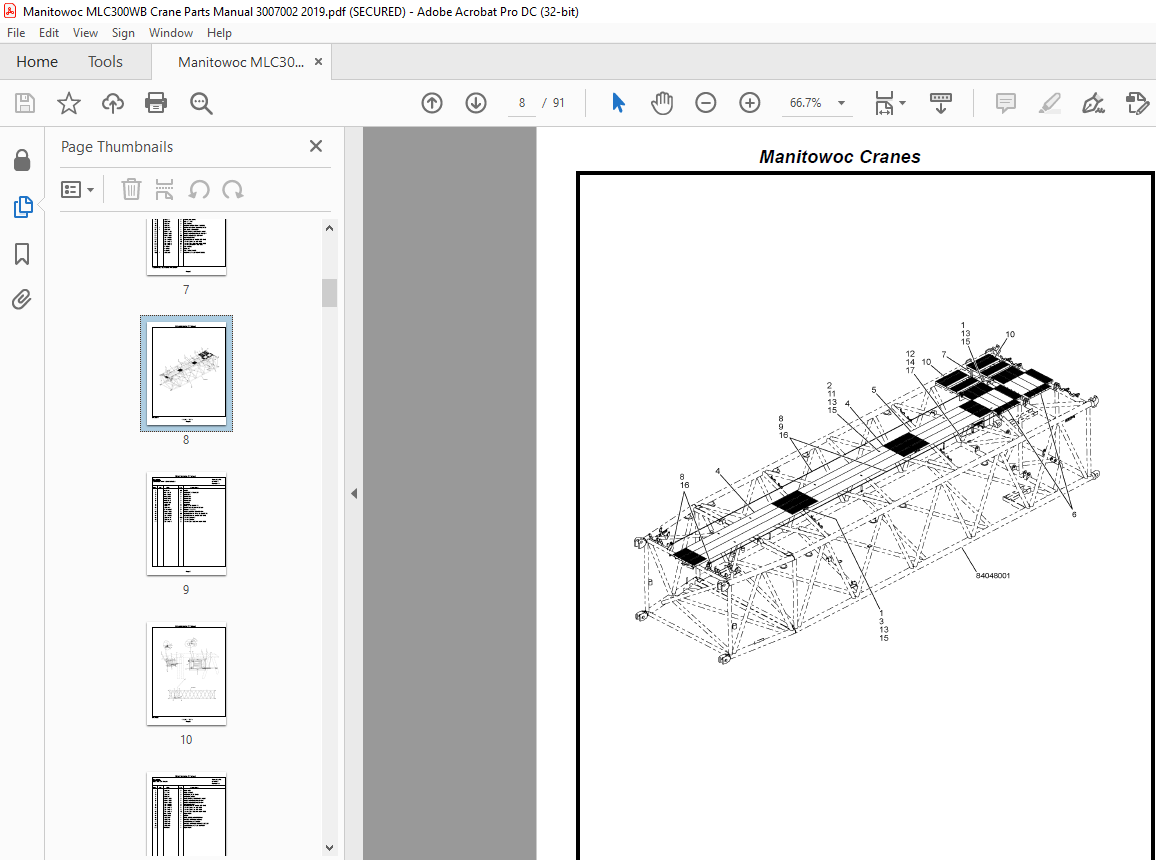This screenshot has width=1156, height=860.
Task: Open the thumbnails options dropdown
Action: pos(77,189)
